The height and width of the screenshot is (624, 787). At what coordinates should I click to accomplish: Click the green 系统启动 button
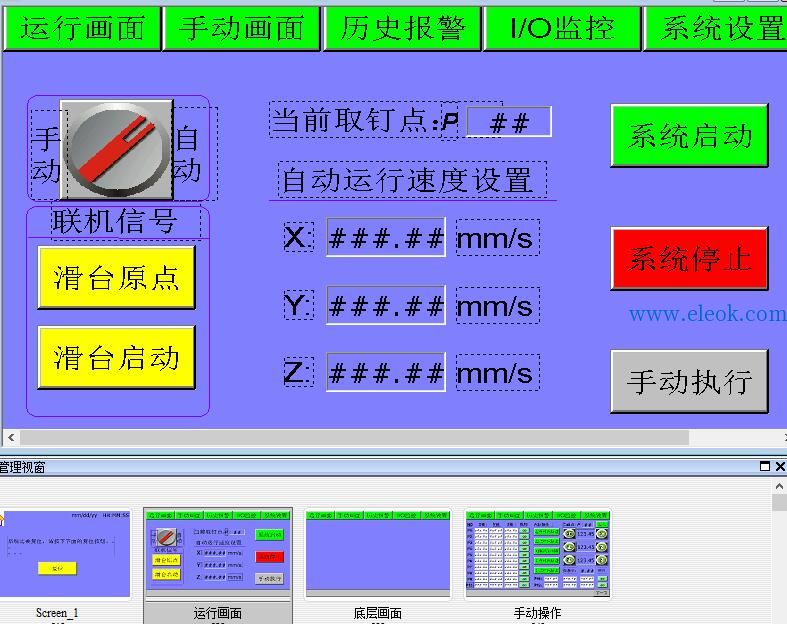(690, 136)
